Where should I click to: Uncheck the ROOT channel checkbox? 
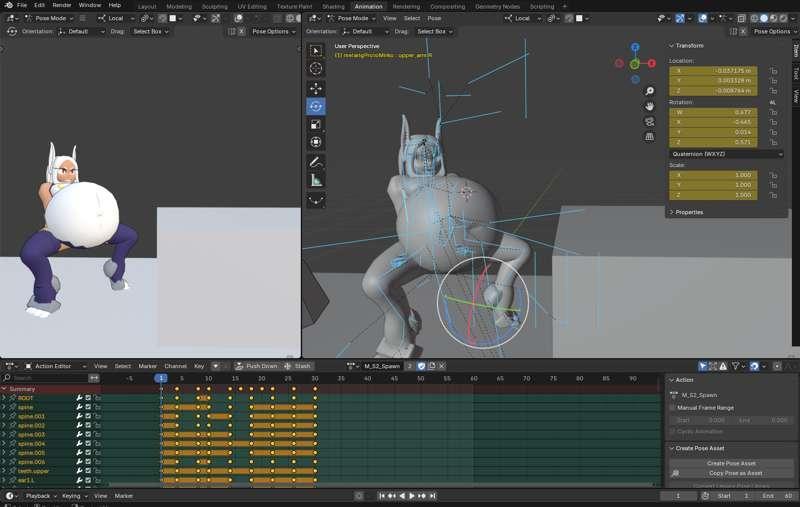(88, 398)
